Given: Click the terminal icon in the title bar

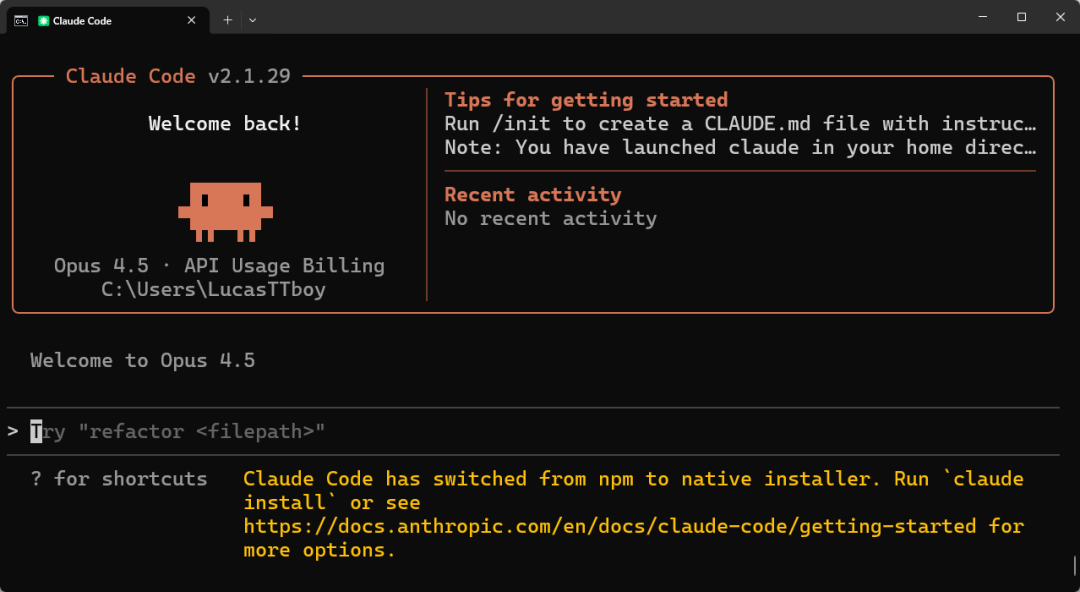Looking at the screenshot, I should tap(21, 19).
